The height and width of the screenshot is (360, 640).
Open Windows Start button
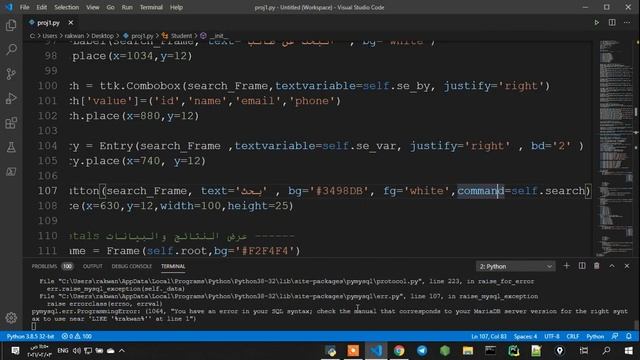click(629, 351)
